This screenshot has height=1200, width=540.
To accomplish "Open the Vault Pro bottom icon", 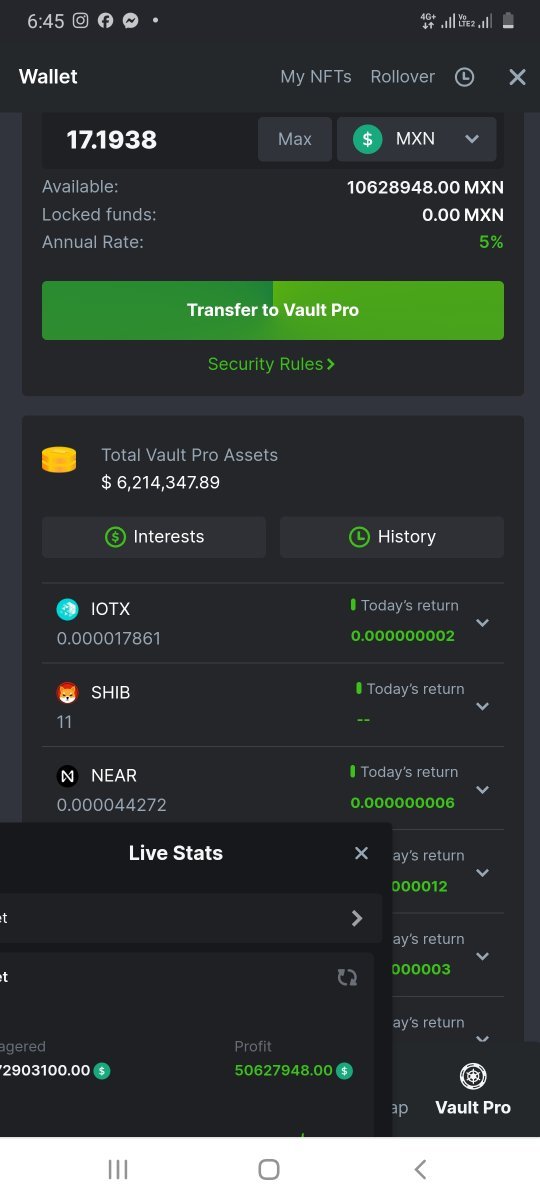I will (473, 1076).
